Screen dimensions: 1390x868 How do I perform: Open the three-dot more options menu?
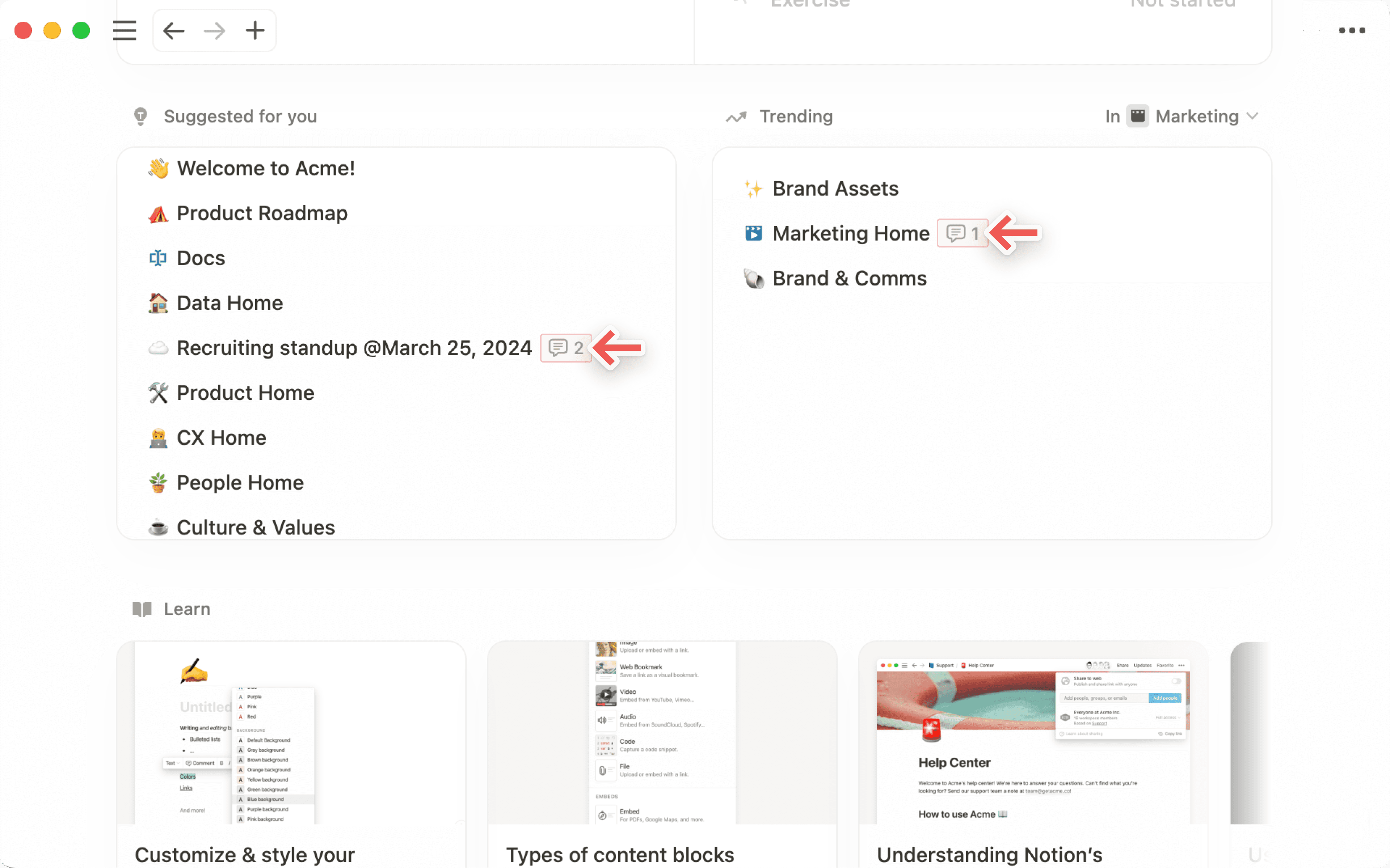coord(1352,30)
